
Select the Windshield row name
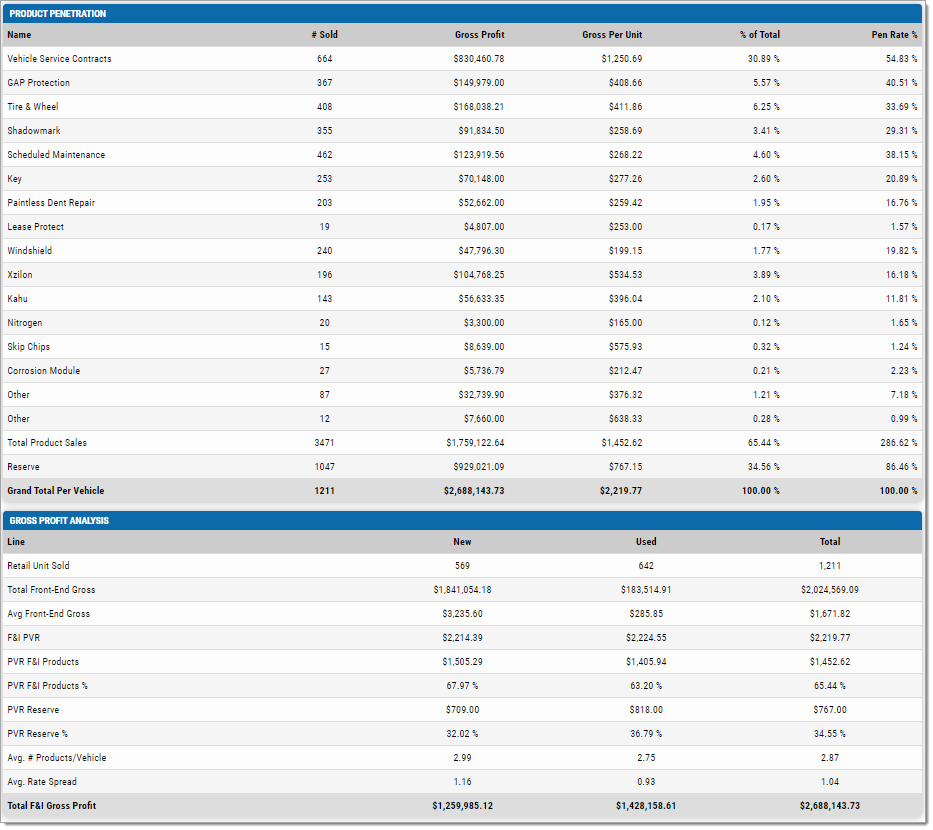coord(30,250)
